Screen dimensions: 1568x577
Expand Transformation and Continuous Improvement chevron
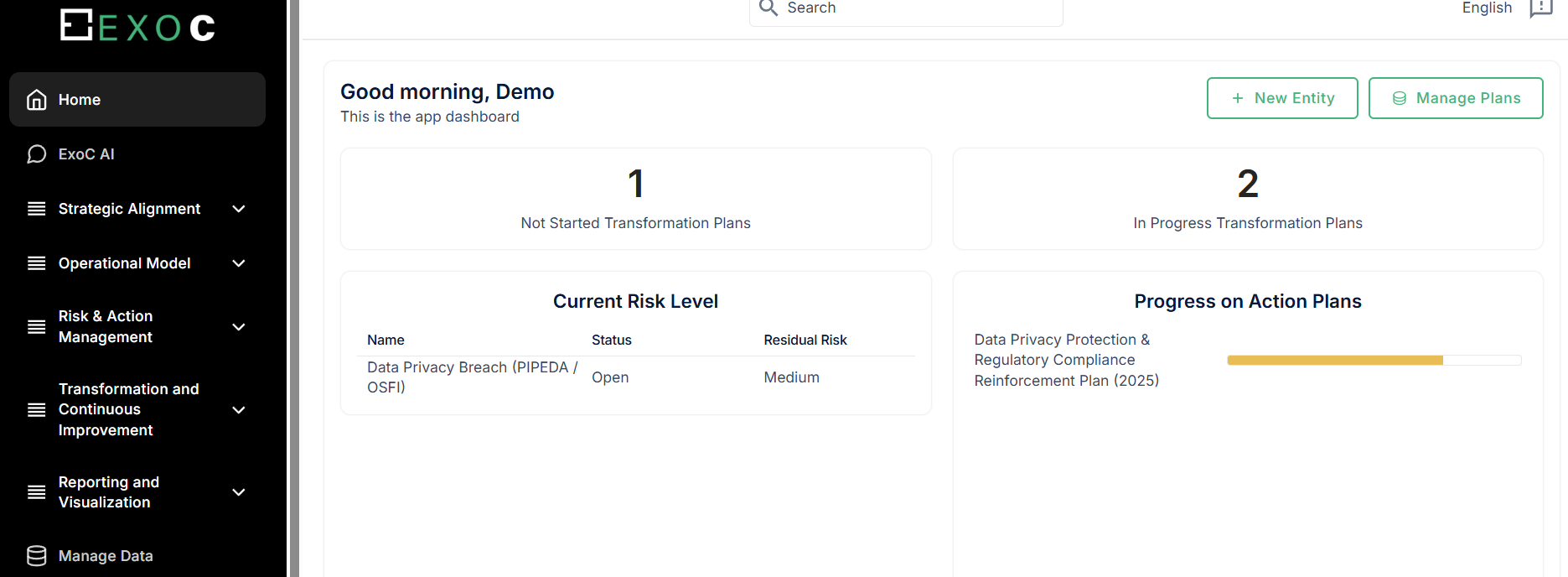[x=239, y=410]
